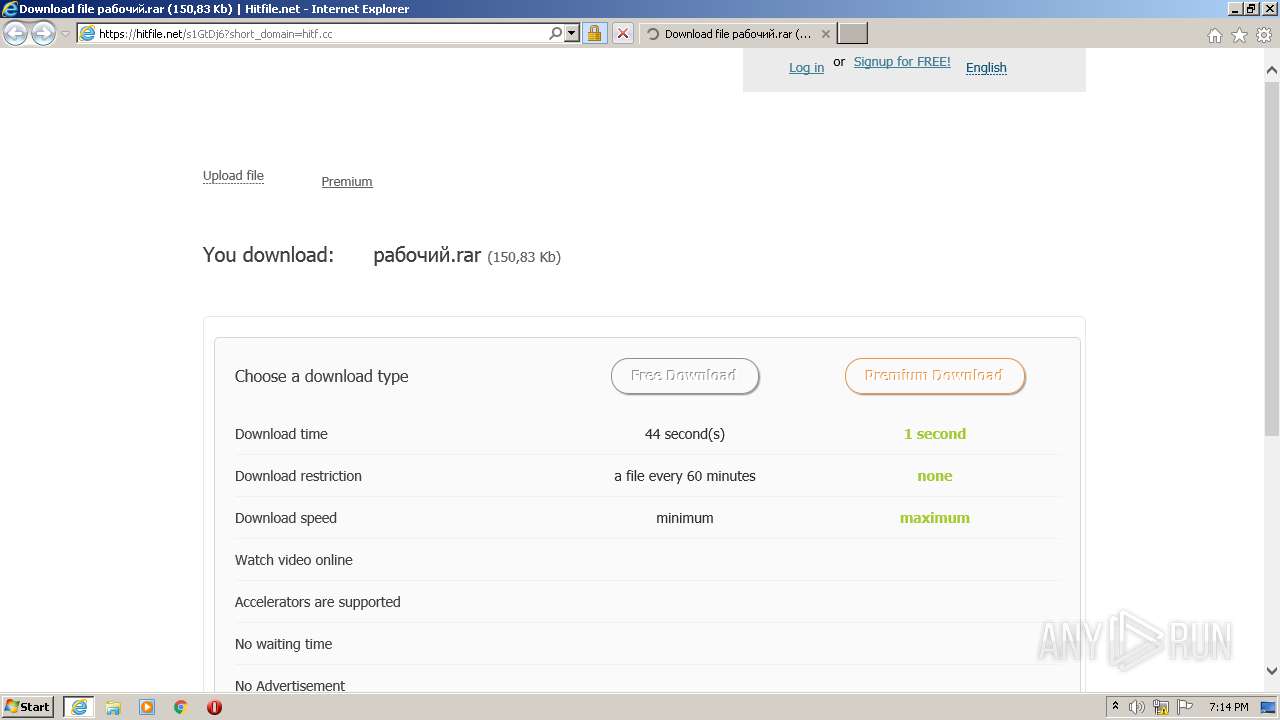Click the 'No waiting time' row label
The image size is (1280, 720).
coord(283,644)
